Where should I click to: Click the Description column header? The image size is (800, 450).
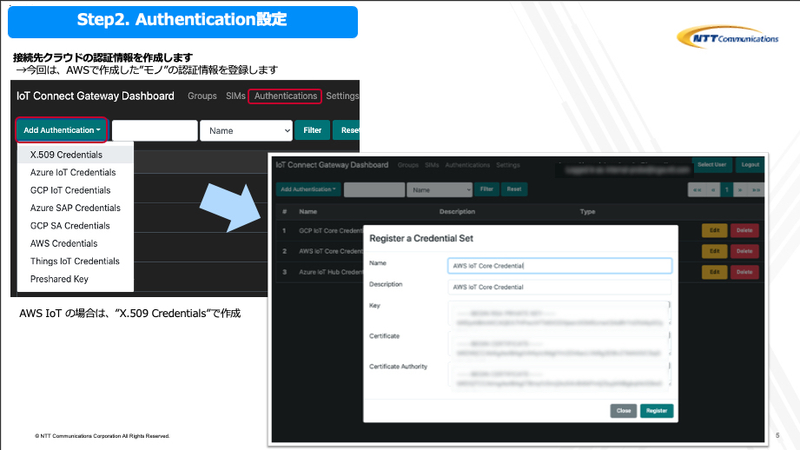click(457, 212)
